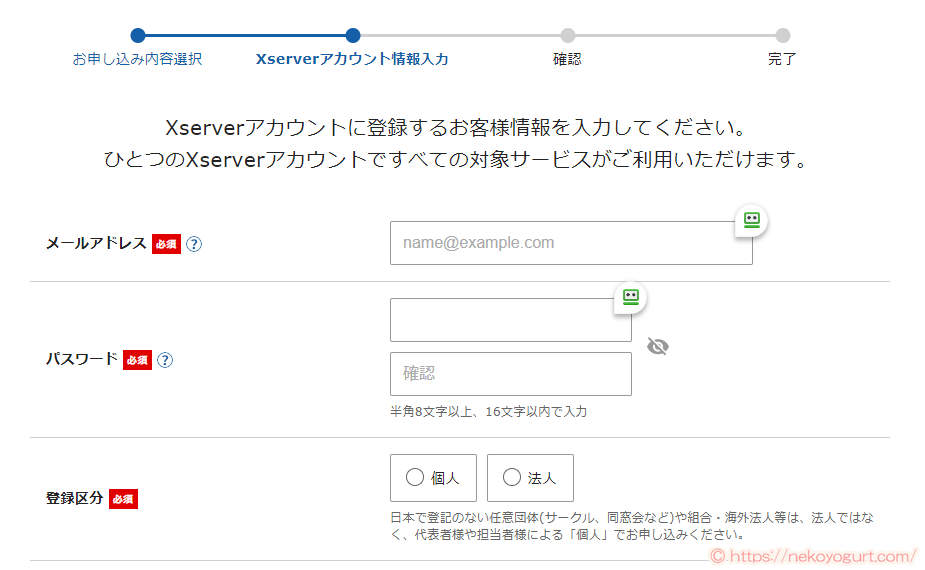
Task: Go to お申し込み内容選択 step
Action: [137, 59]
